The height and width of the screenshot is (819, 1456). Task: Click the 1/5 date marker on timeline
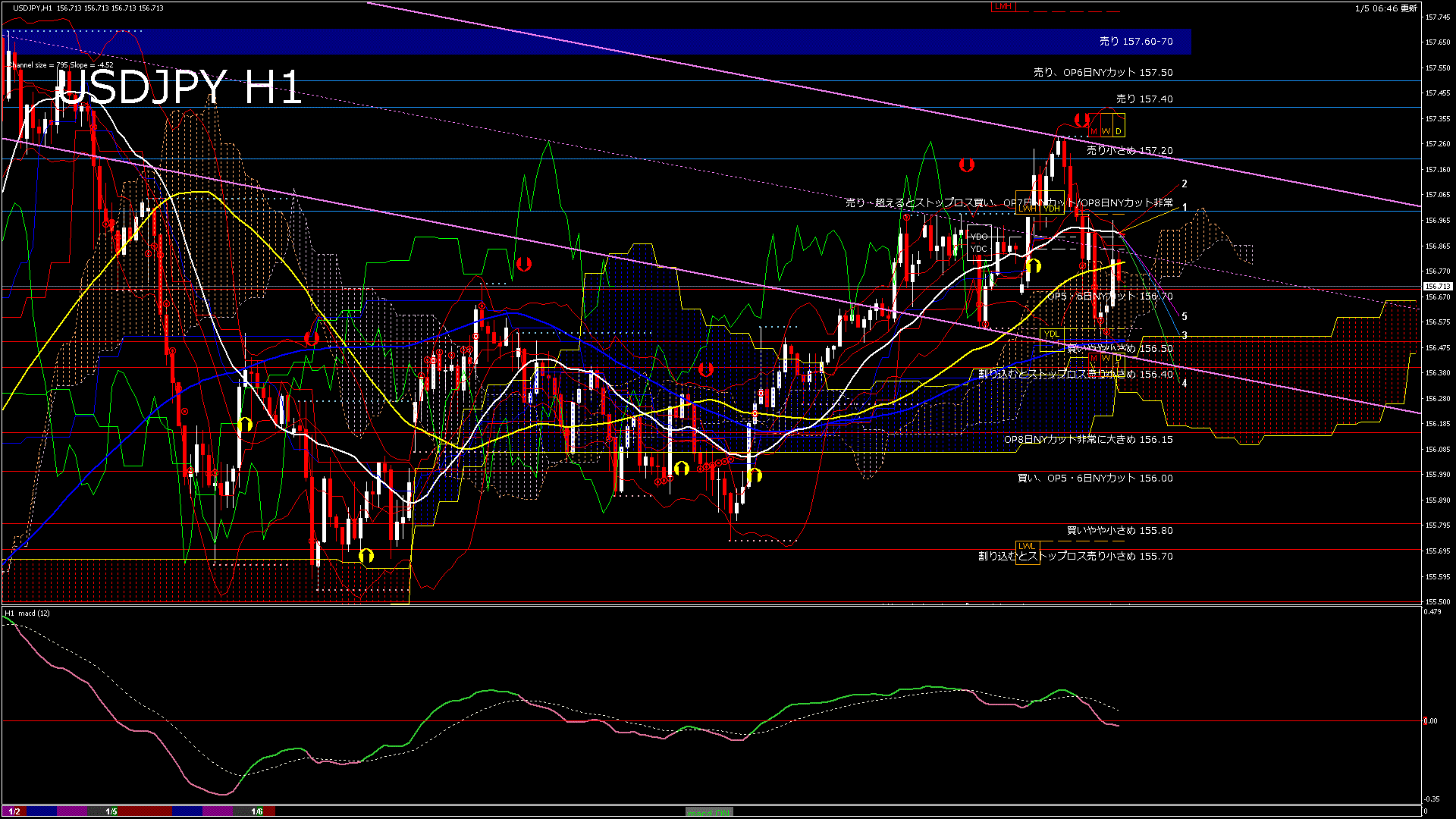coord(111,811)
